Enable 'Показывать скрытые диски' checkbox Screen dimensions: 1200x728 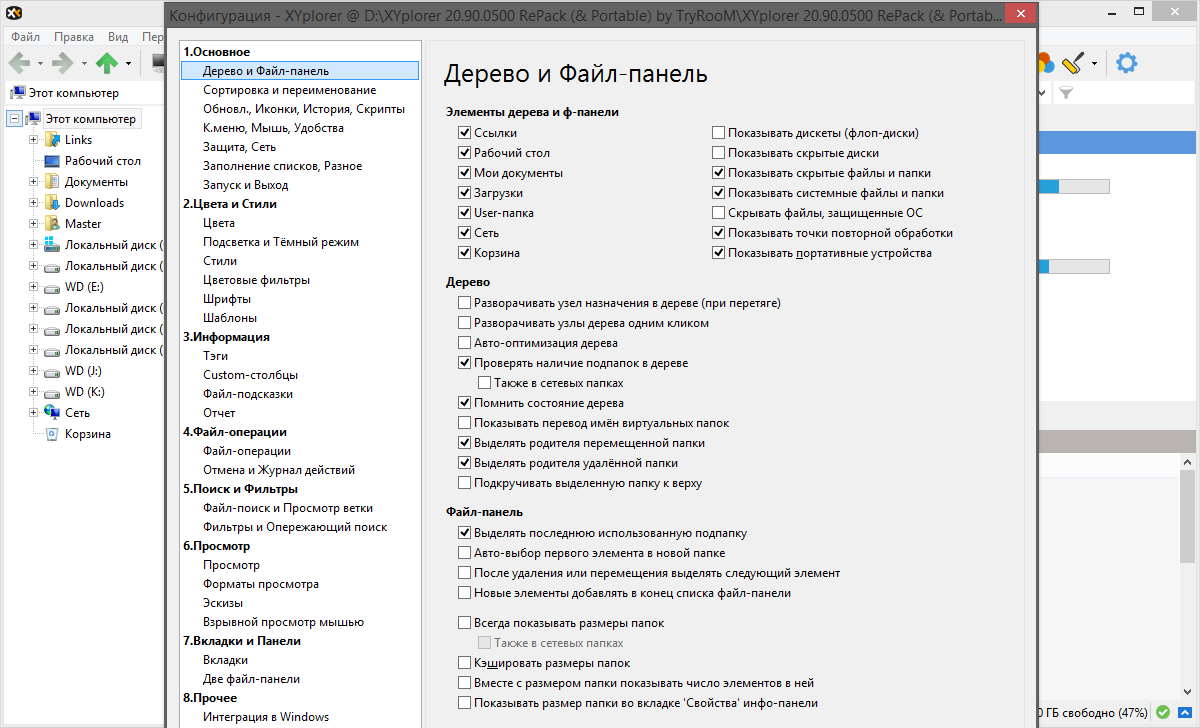(x=718, y=153)
